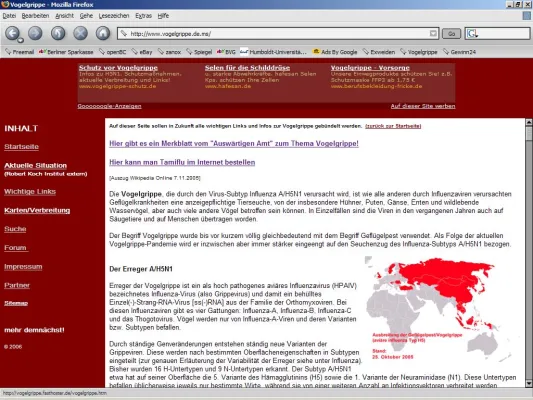
Task: Click the www.vogelgrippe-schutz.de ad URL
Action: (x=118, y=86)
